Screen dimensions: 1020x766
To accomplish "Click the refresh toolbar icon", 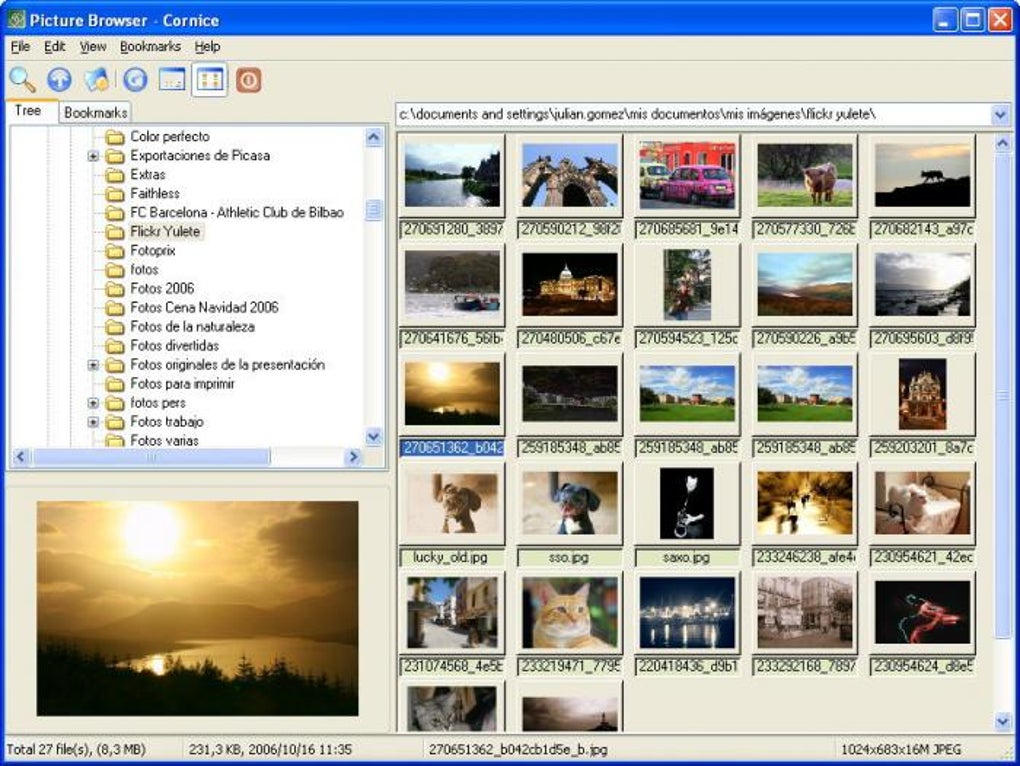I will coord(135,80).
